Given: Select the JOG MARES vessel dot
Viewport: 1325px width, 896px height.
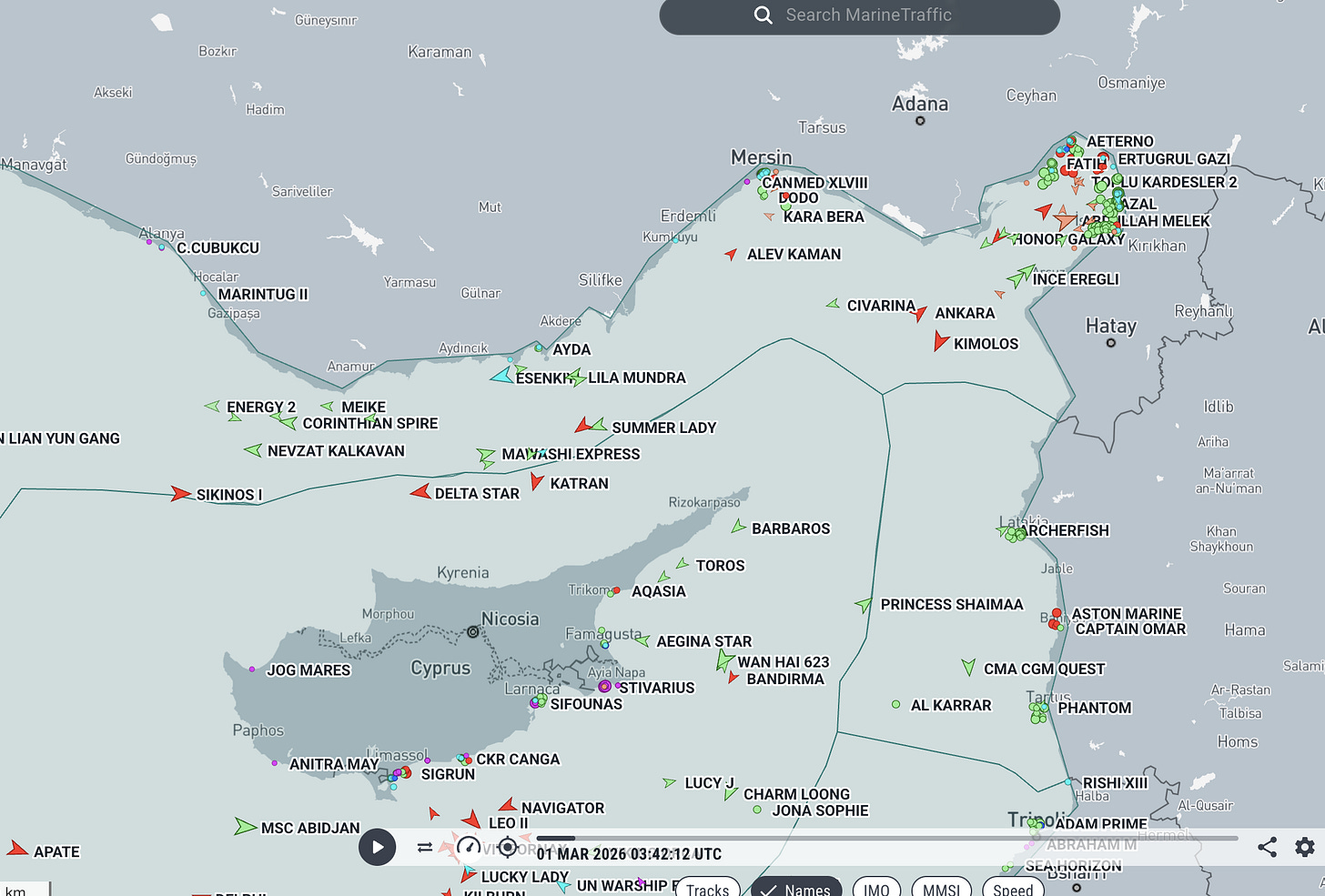Looking at the screenshot, I should [x=252, y=669].
